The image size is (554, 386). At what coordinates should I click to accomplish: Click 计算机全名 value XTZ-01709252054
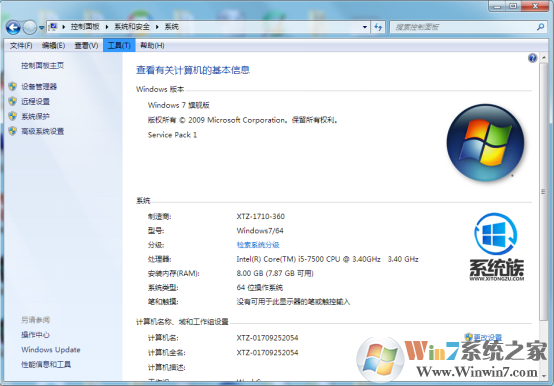(x=267, y=352)
